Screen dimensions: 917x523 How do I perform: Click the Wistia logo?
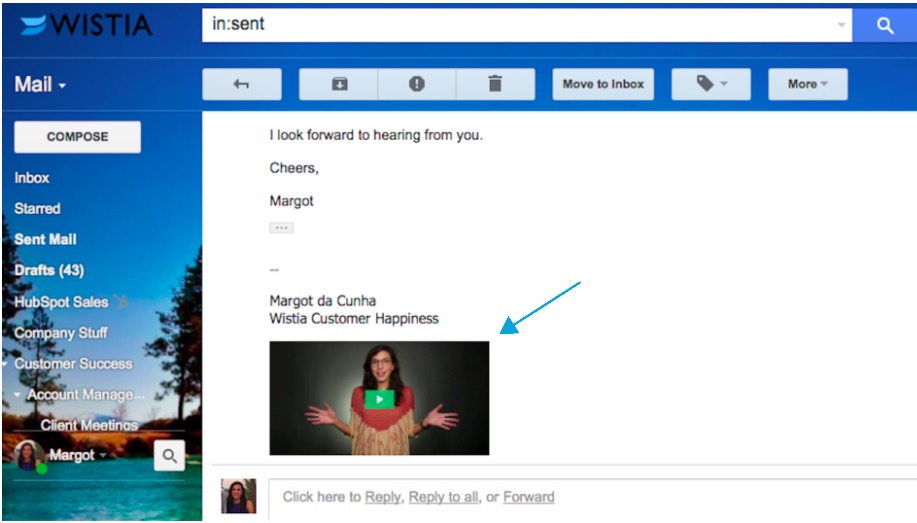coord(87,25)
